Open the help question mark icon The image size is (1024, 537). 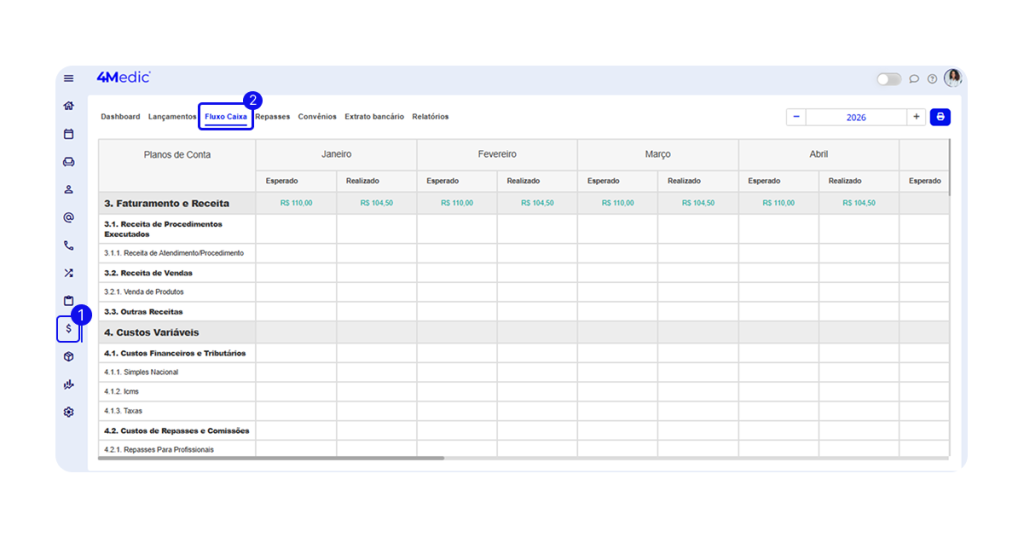pyautogui.click(x=932, y=79)
